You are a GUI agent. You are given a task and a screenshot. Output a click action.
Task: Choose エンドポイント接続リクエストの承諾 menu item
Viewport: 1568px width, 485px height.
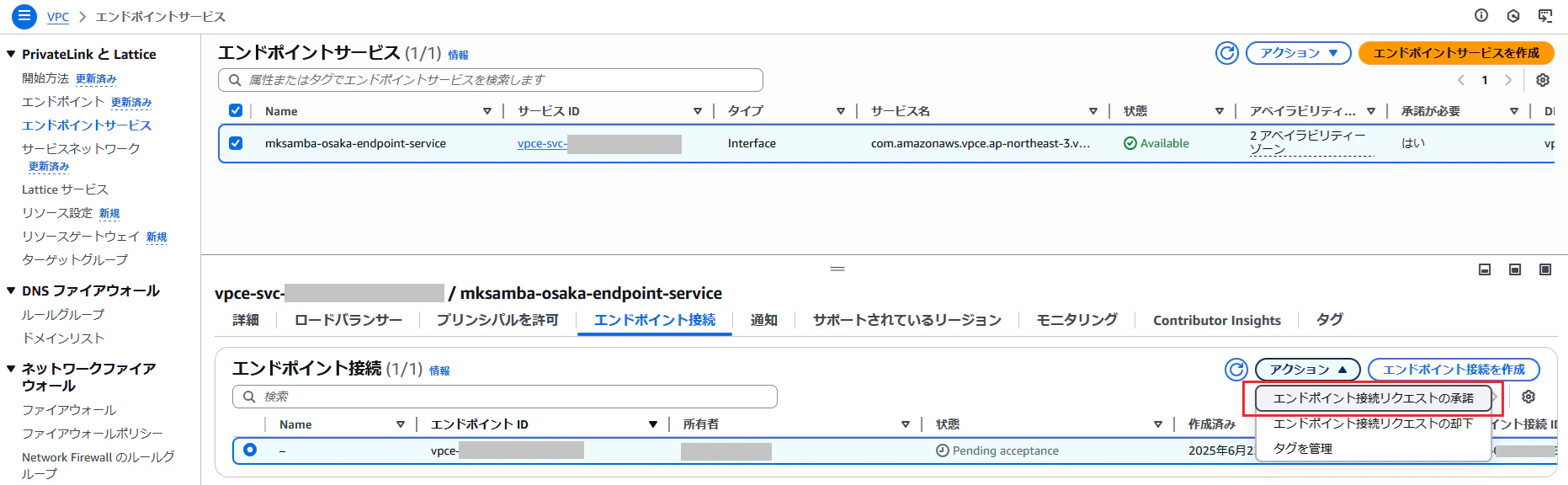point(1374,397)
